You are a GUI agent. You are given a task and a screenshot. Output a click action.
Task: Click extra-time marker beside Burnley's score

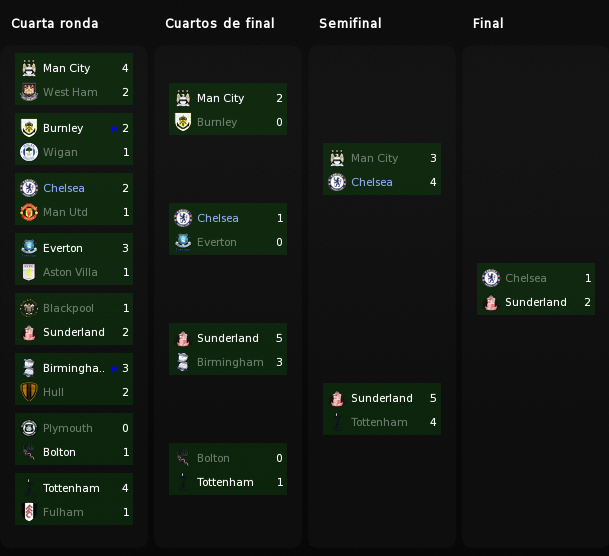pyautogui.click(x=115, y=129)
